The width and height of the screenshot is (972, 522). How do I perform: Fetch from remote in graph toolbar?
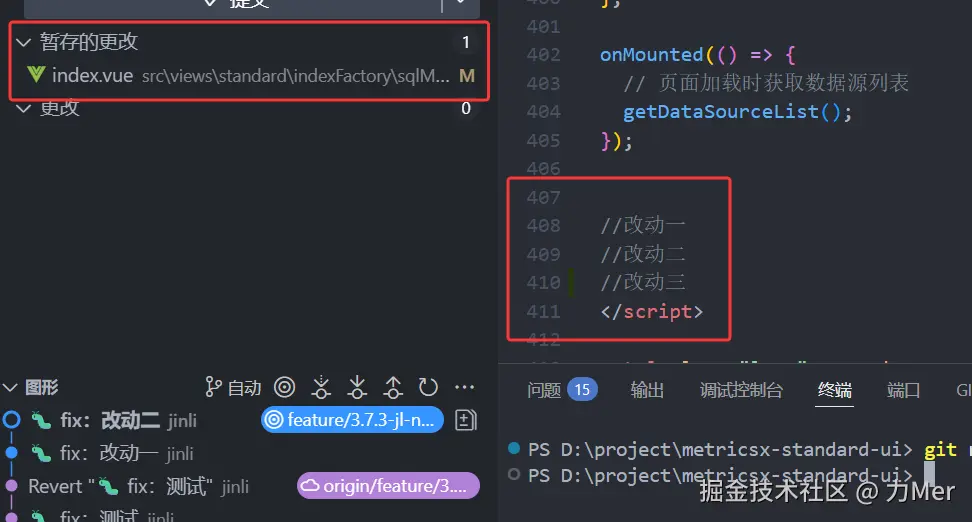click(320, 387)
